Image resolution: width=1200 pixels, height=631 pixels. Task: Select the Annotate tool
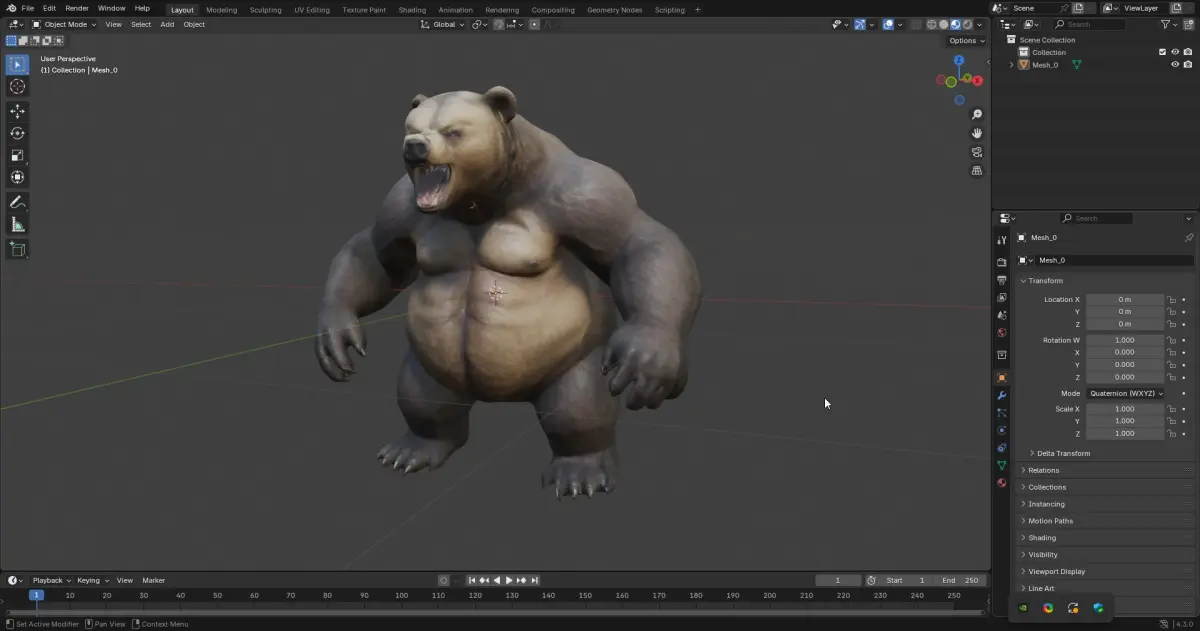(x=17, y=202)
